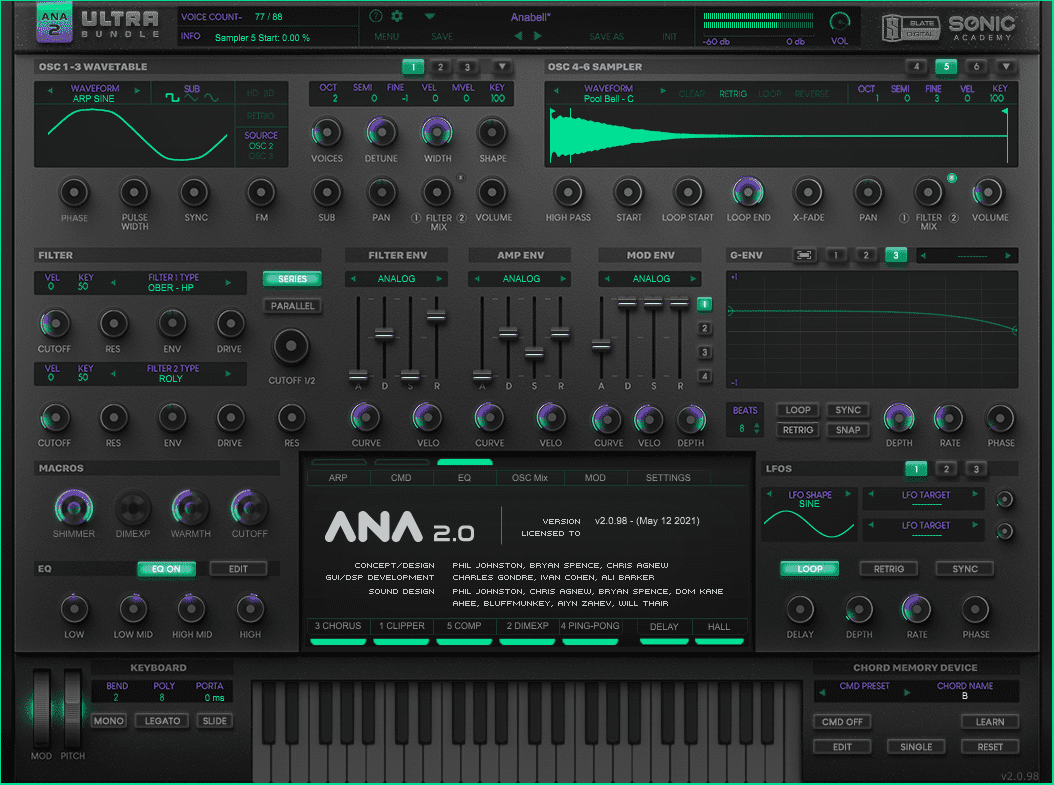Viewport: 1054px width, 785px height.
Task: Switch to ARP tab
Action: point(338,478)
